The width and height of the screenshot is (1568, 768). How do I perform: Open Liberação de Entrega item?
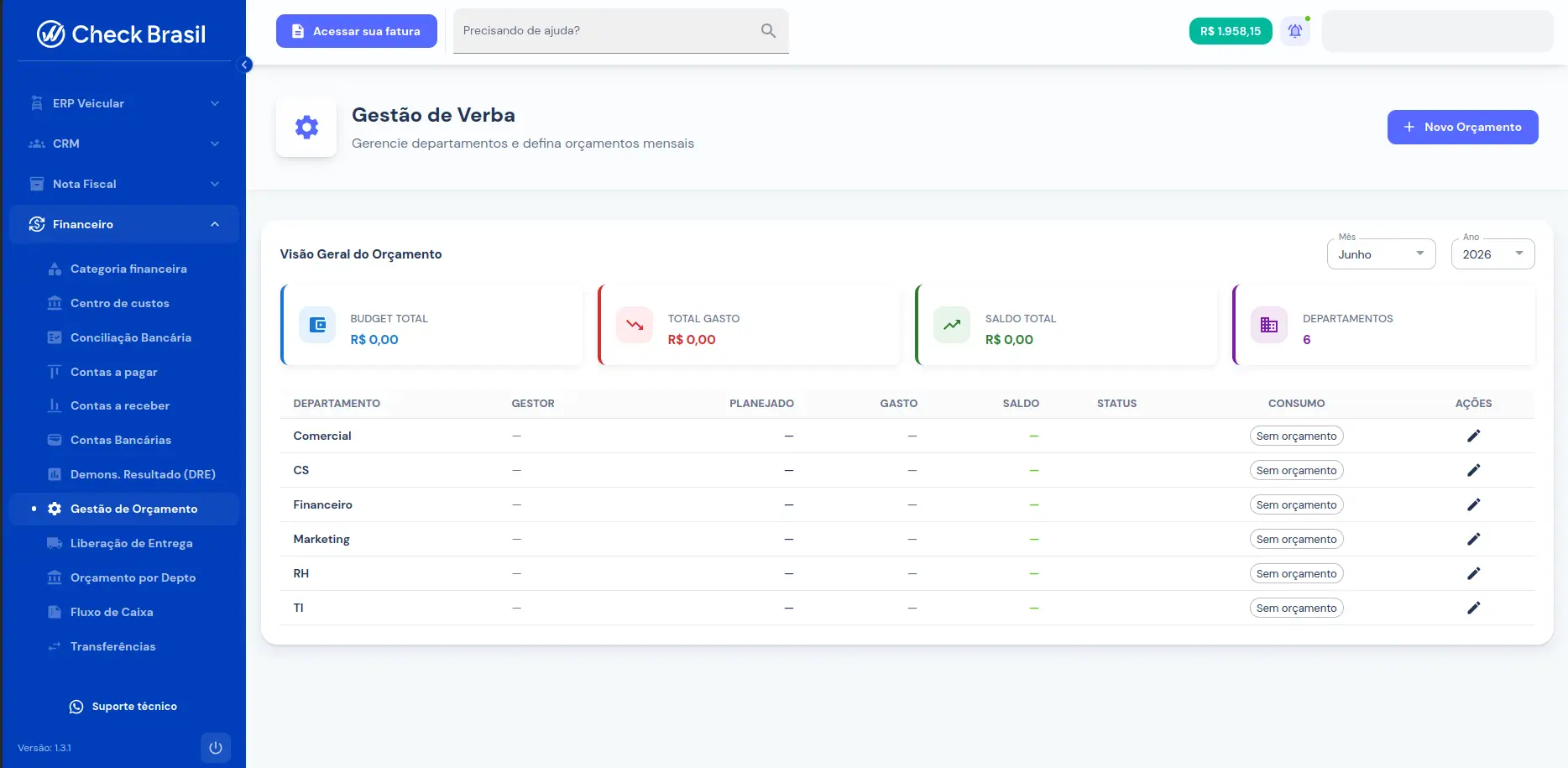(x=124, y=543)
